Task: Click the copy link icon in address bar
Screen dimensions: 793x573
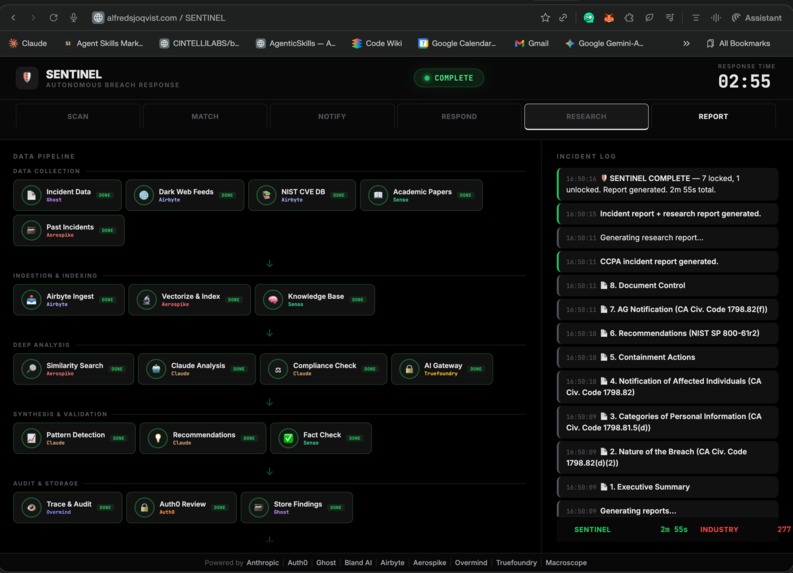Action: pos(563,18)
